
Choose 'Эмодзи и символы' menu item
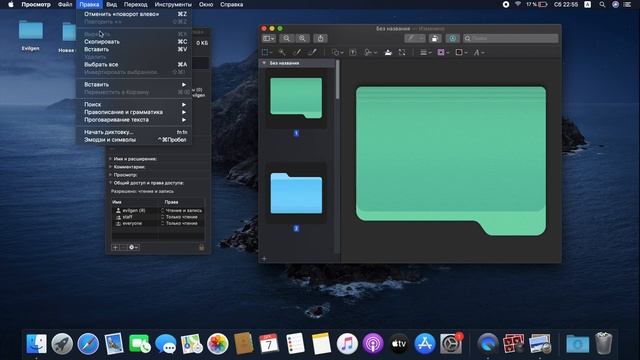[x=135, y=140]
